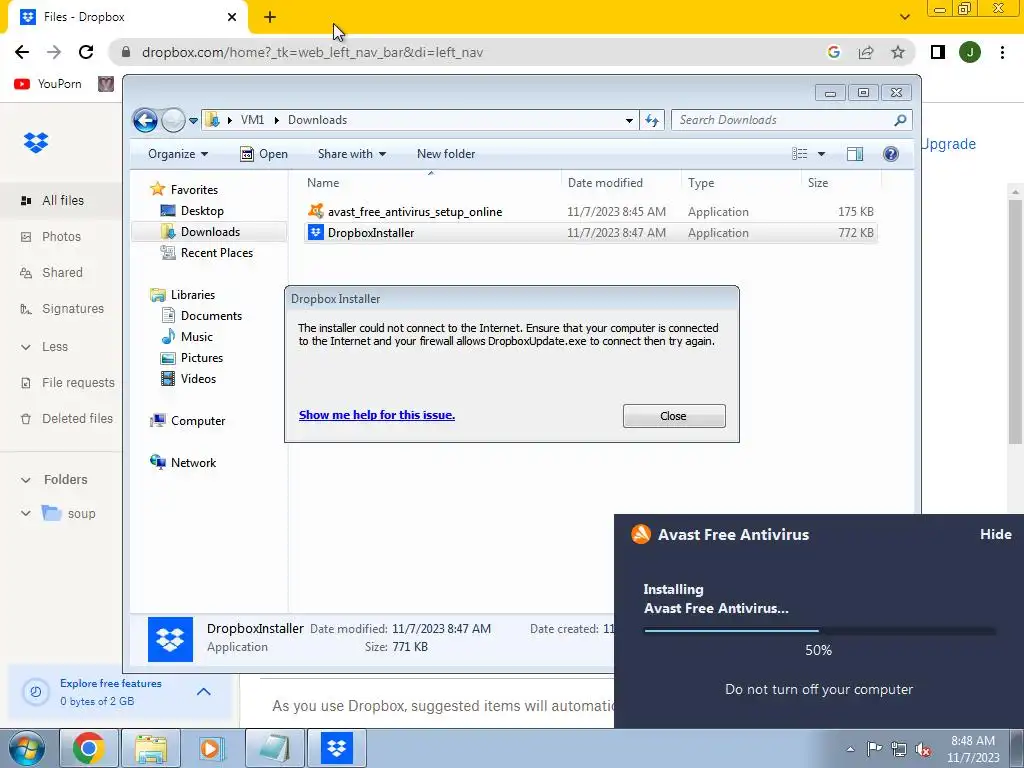
Task: Open the Videos library
Action: tap(198, 379)
